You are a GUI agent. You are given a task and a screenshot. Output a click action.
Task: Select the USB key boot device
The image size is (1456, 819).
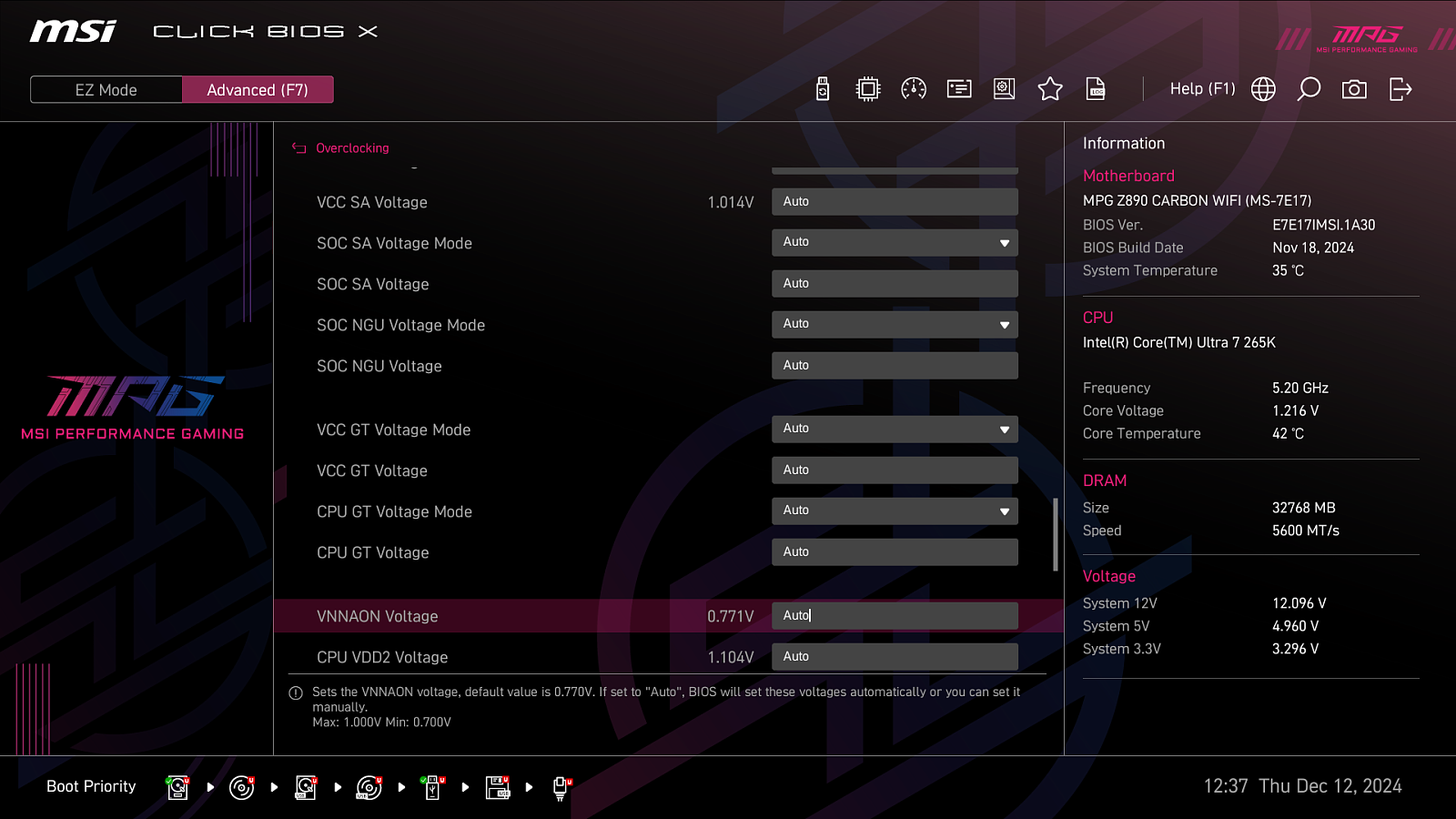(433, 787)
